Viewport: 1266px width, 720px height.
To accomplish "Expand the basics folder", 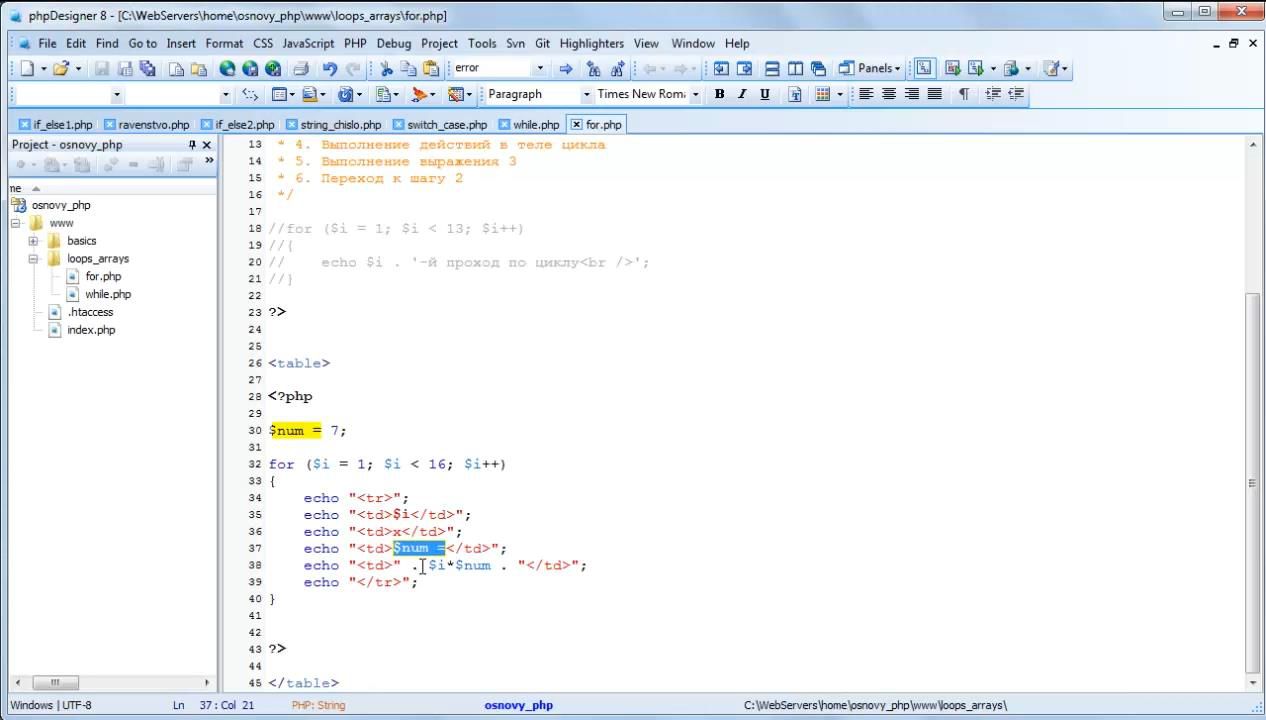I will [33, 241].
